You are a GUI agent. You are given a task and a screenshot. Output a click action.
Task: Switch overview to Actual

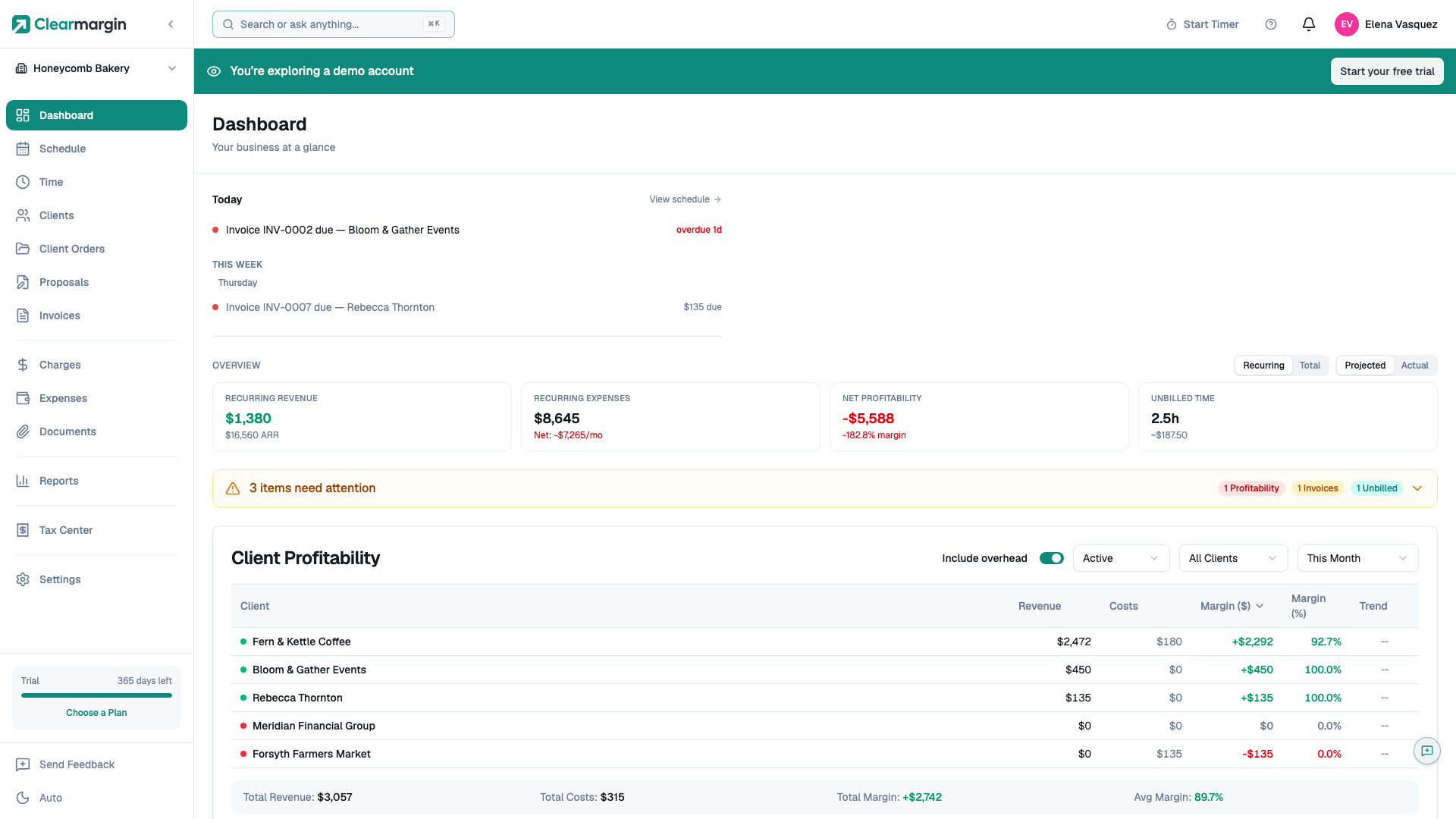tap(1414, 366)
